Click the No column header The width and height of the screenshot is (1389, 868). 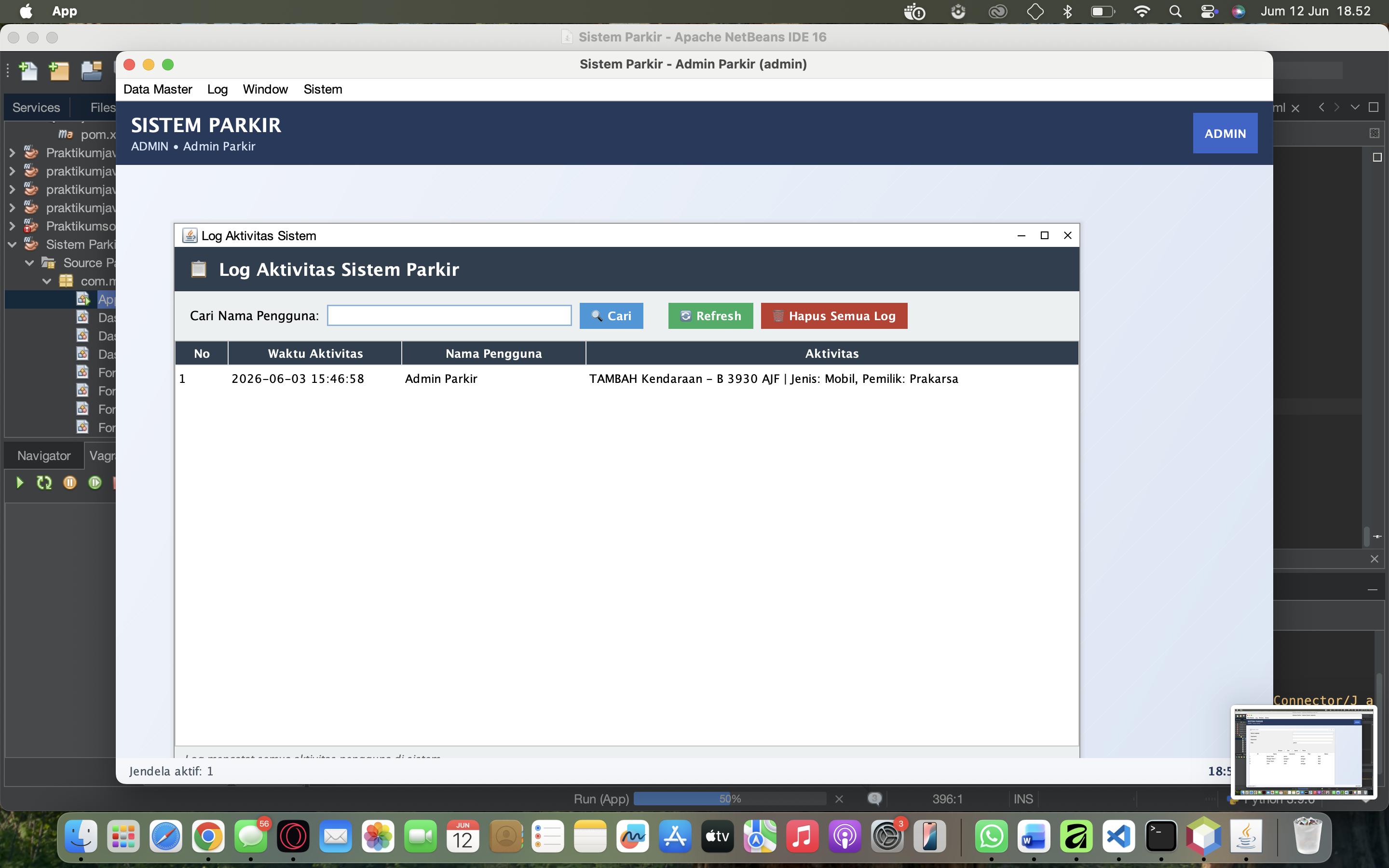[202, 353]
